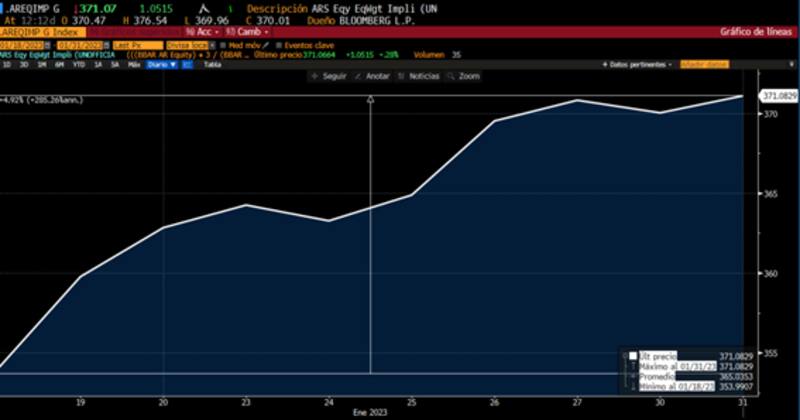Switch to the Tabla view

pyautogui.click(x=212, y=64)
